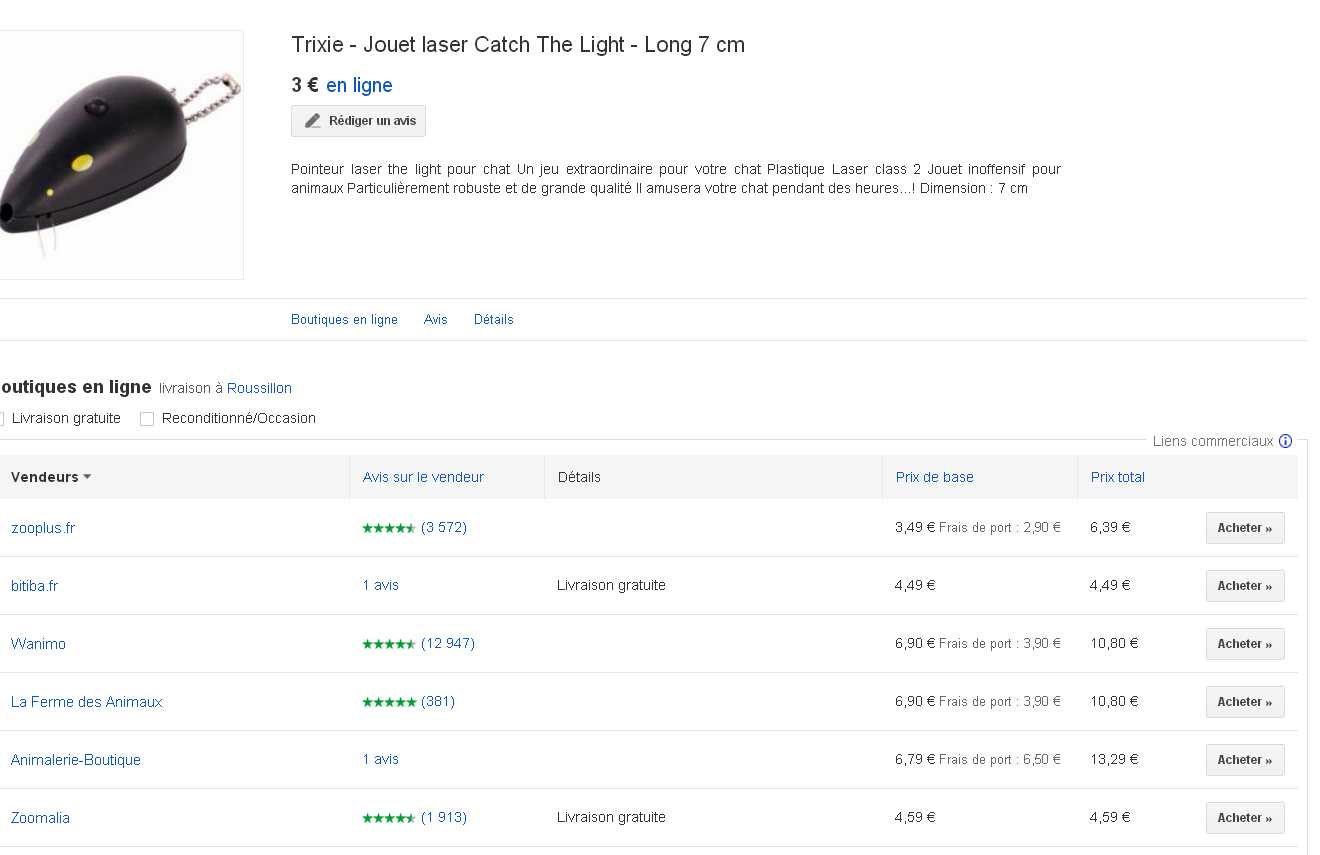Click the laser mouse toy product image

[x=118, y=155]
